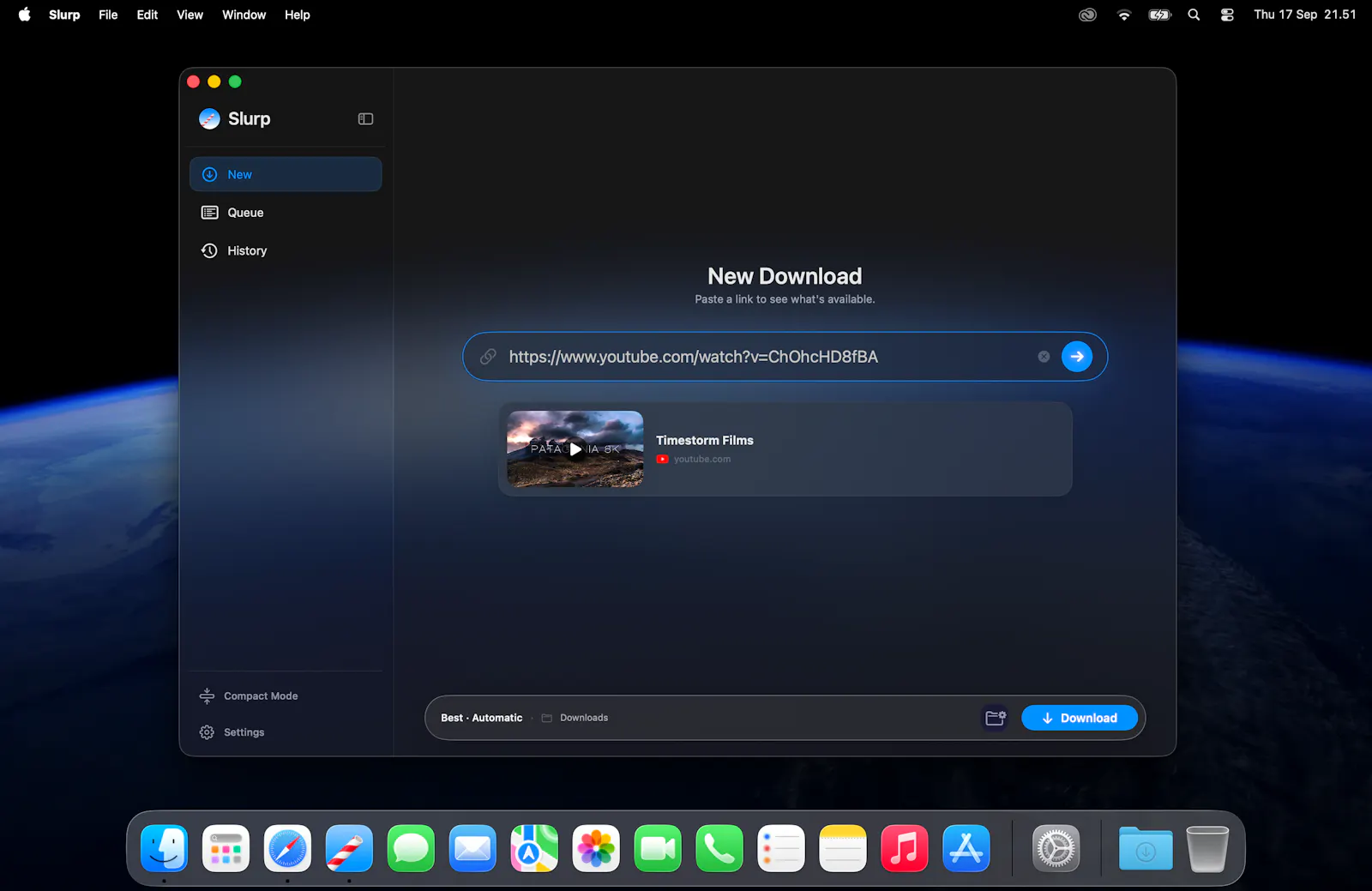Click the battery status icon
Screen dimensions: 1372x891
(1159, 15)
